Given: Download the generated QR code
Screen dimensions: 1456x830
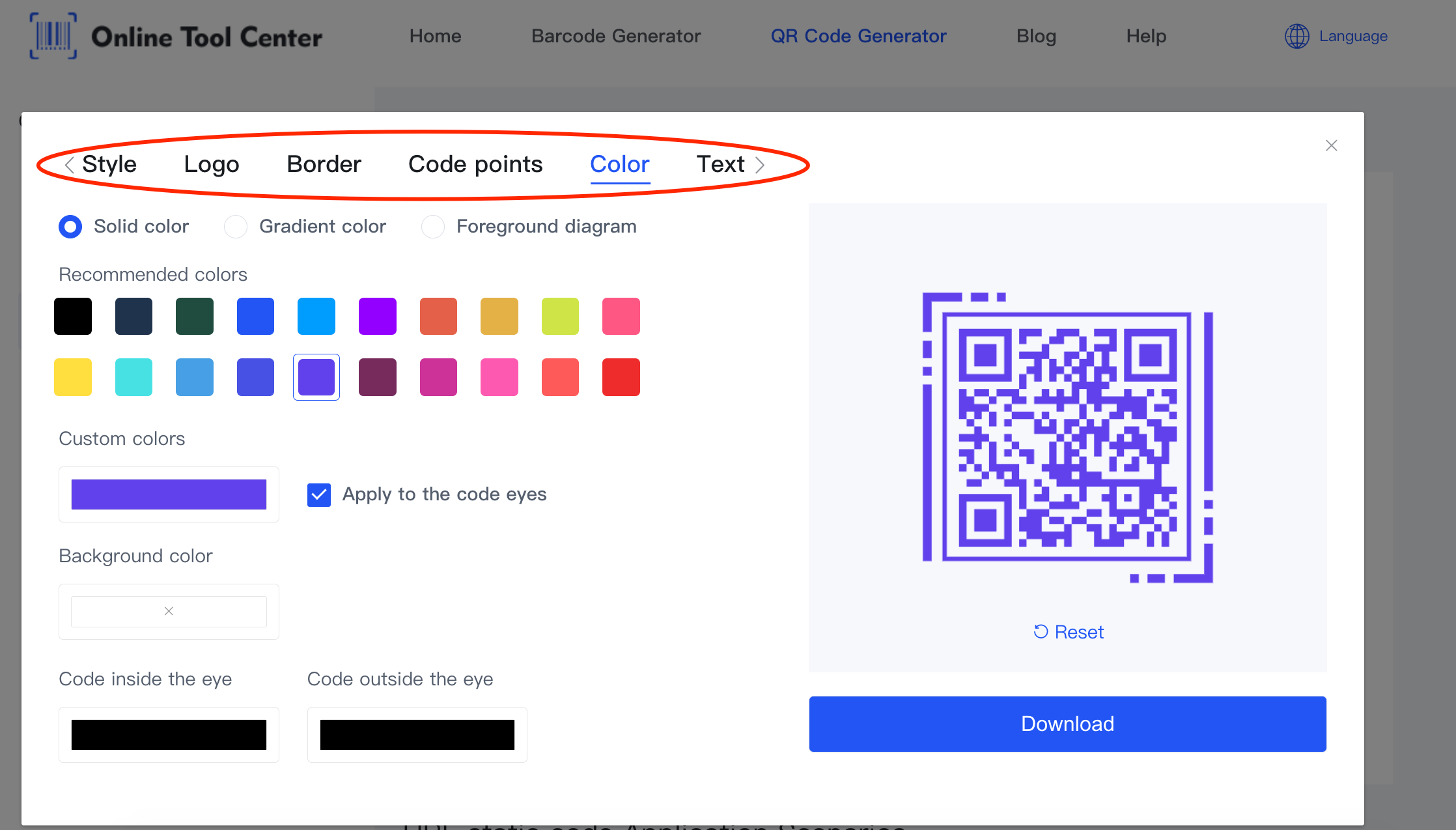Looking at the screenshot, I should (x=1067, y=723).
